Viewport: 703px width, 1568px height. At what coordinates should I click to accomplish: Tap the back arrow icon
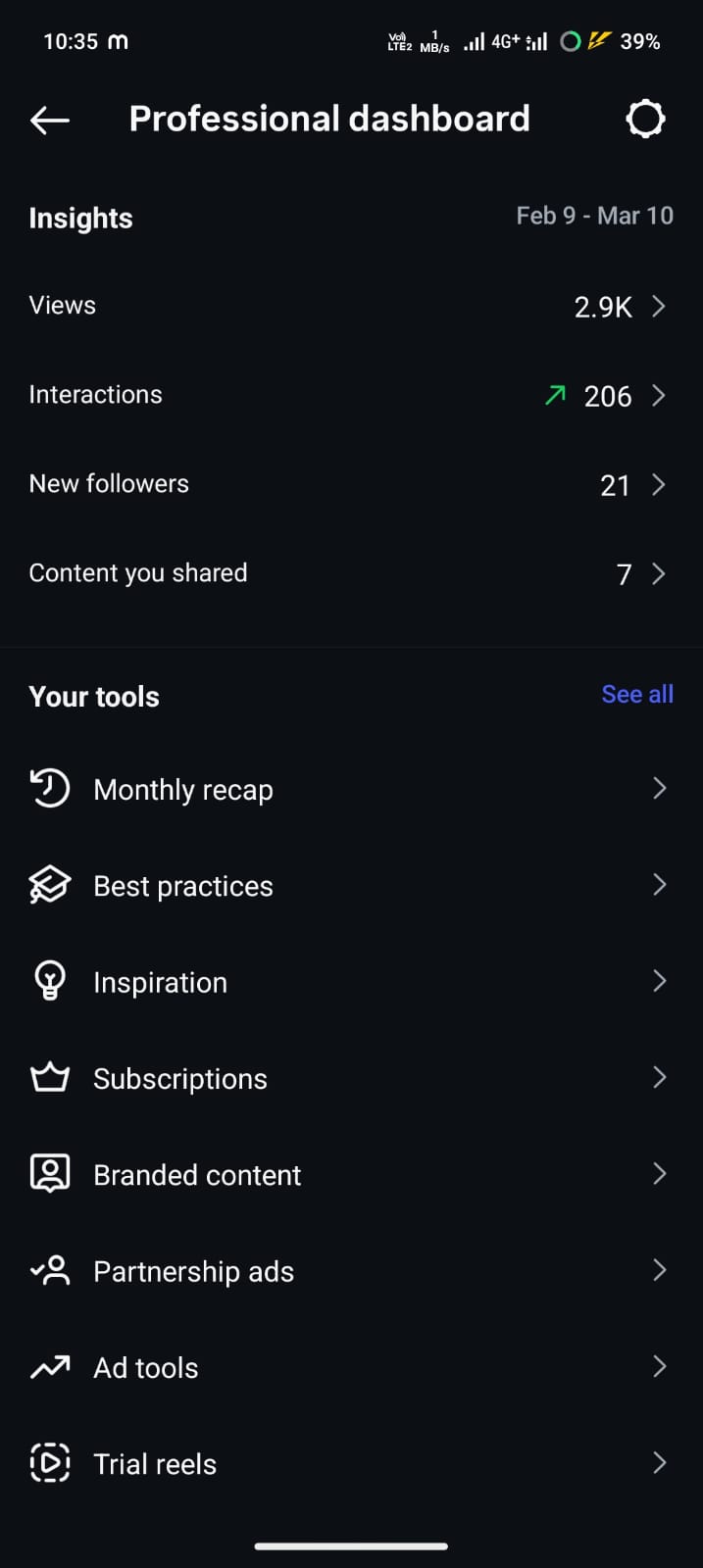click(x=50, y=120)
